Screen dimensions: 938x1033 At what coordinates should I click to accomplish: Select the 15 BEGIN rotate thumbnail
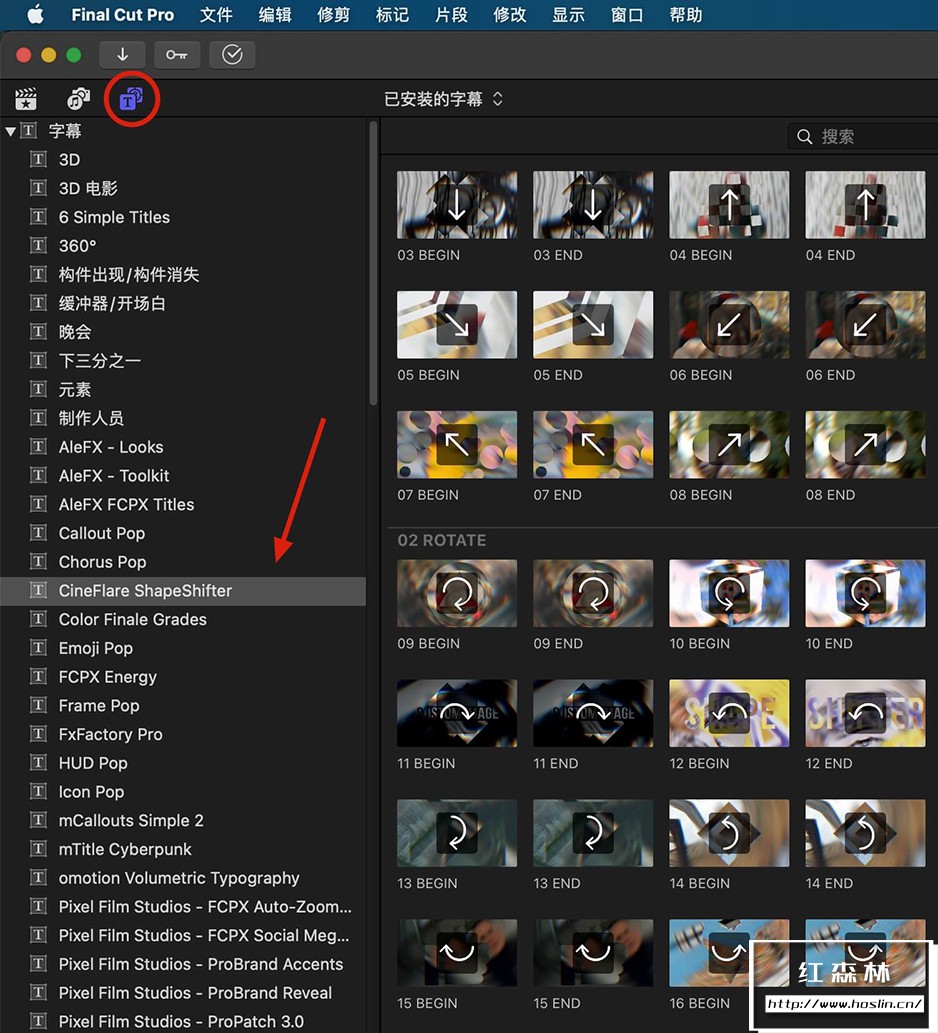coord(456,953)
